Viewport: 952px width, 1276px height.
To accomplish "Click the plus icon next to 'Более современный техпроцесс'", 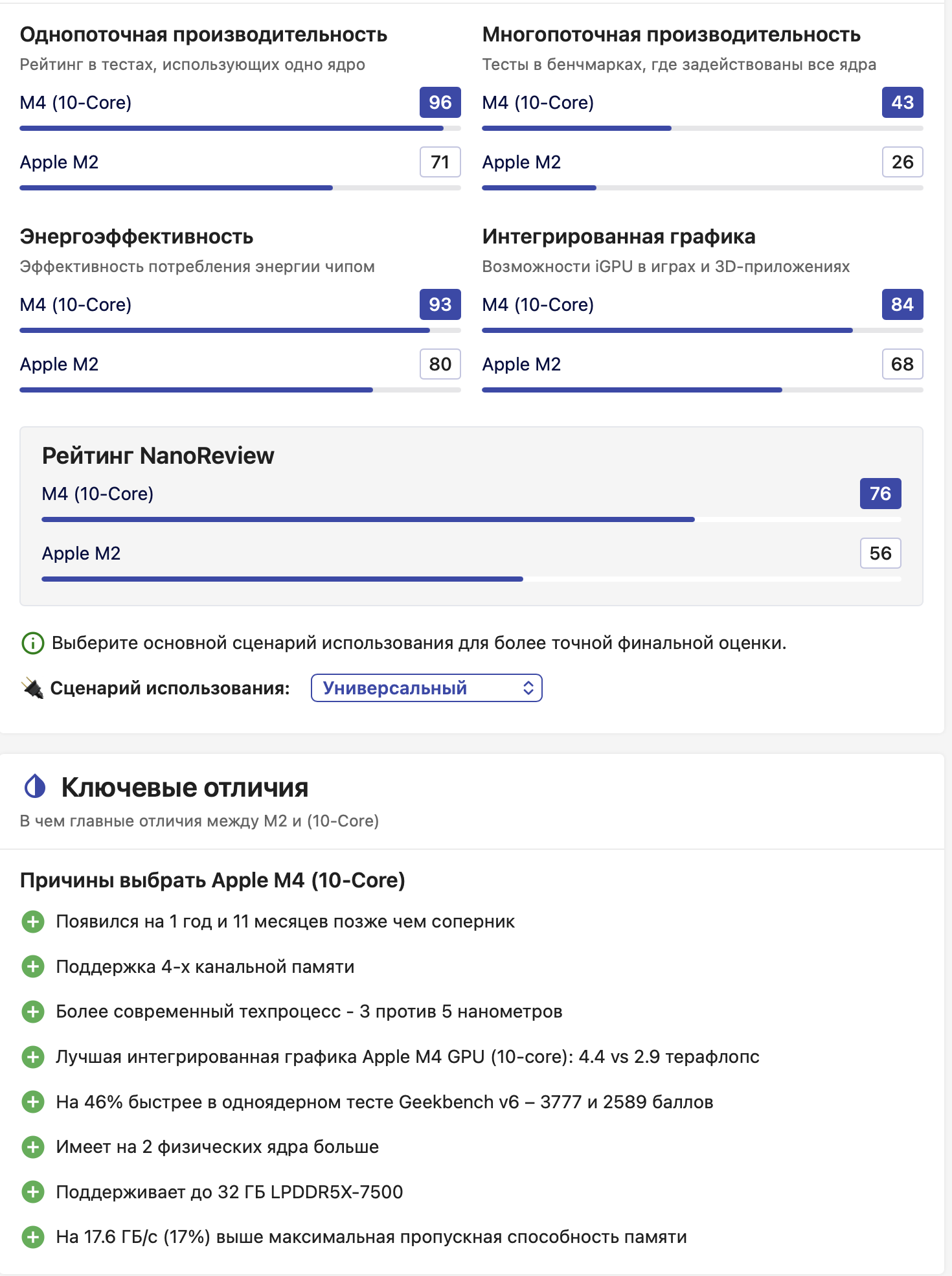I will pyautogui.click(x=33, y=1012).
